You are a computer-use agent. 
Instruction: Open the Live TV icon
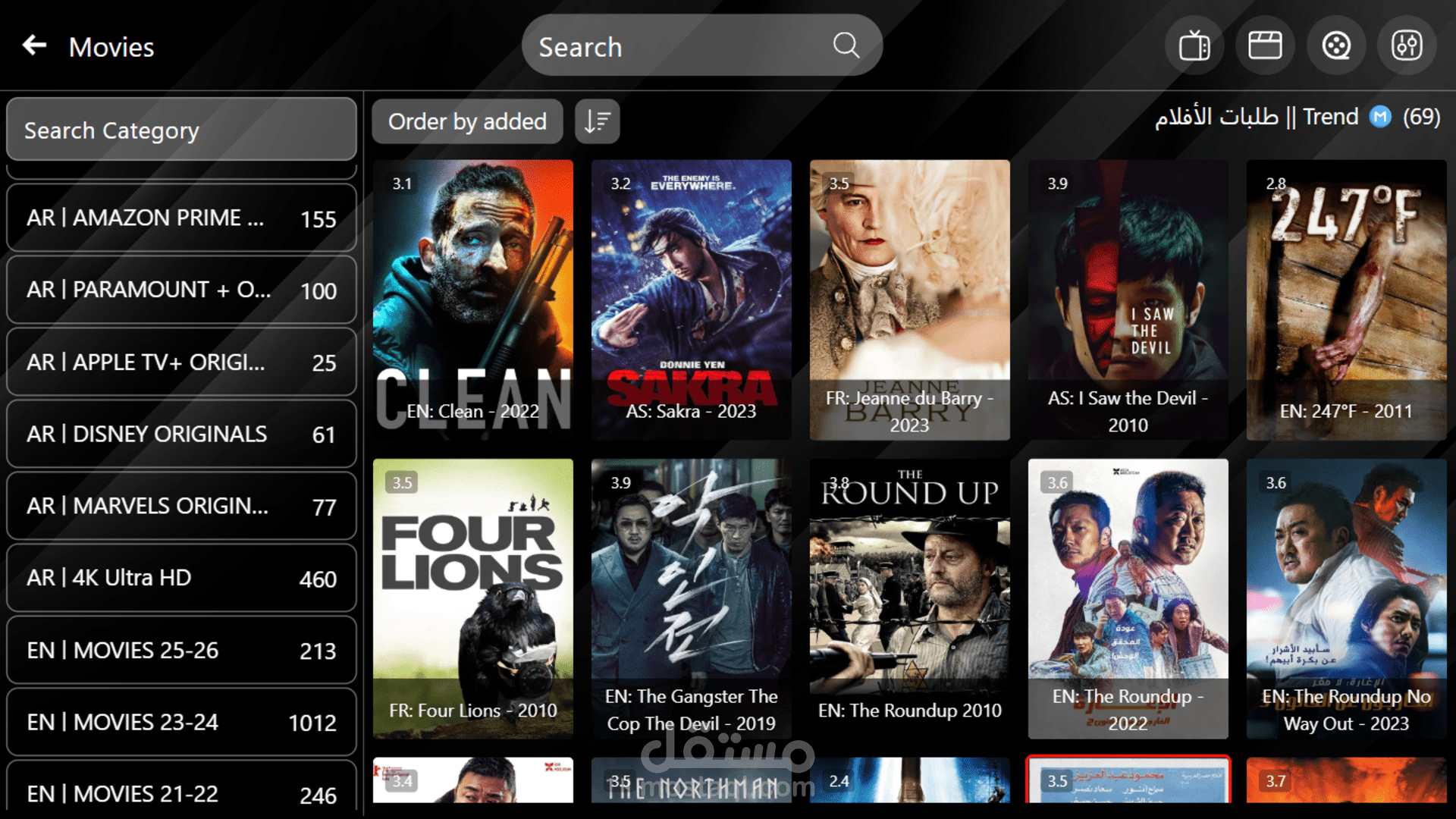pyautogui.click(x=1194, y=46)
